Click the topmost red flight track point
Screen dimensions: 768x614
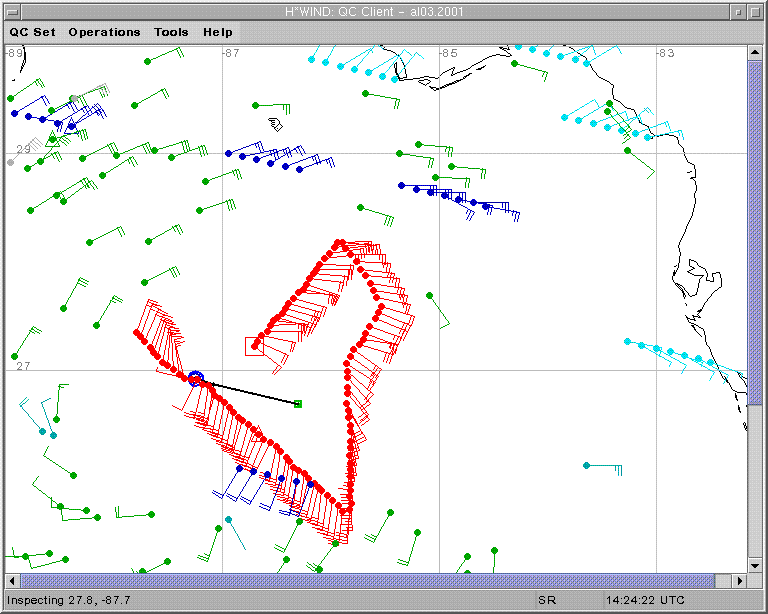tap(341, 243)
